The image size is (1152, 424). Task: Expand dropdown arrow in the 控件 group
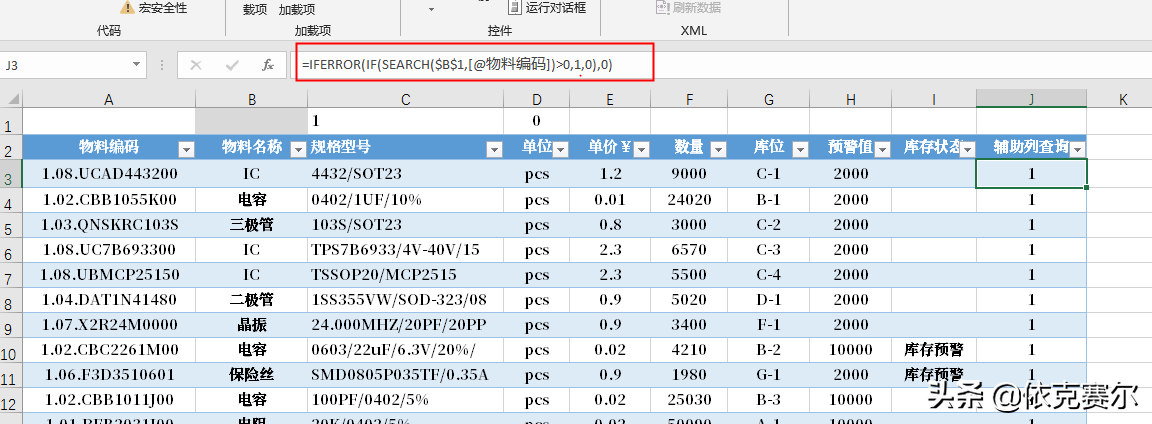click(431, 10)
